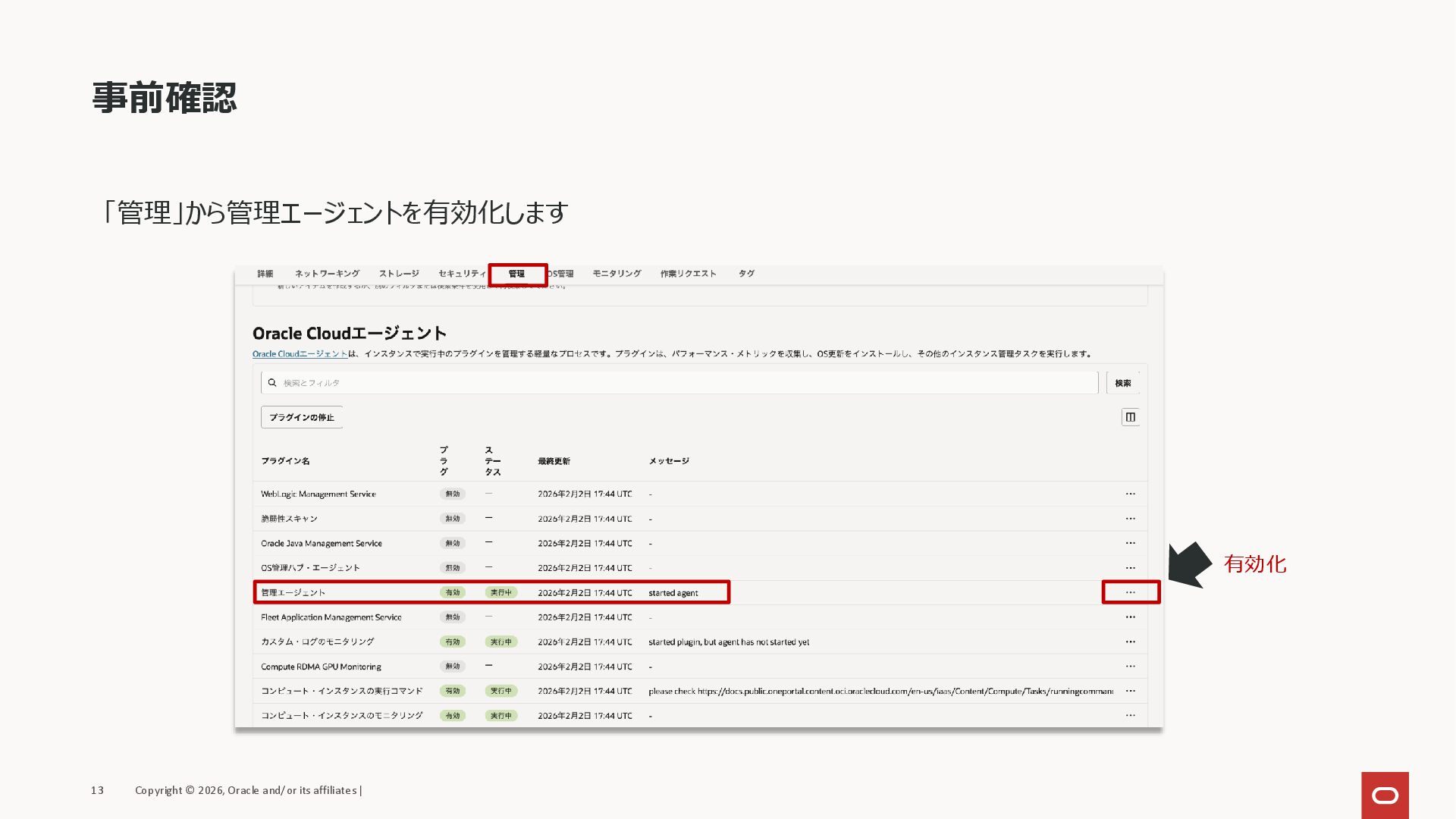The width and height of the screenshot is (1456, 819).
Task: Click the magnifier icon in search field
Action: tap(272, 383)
